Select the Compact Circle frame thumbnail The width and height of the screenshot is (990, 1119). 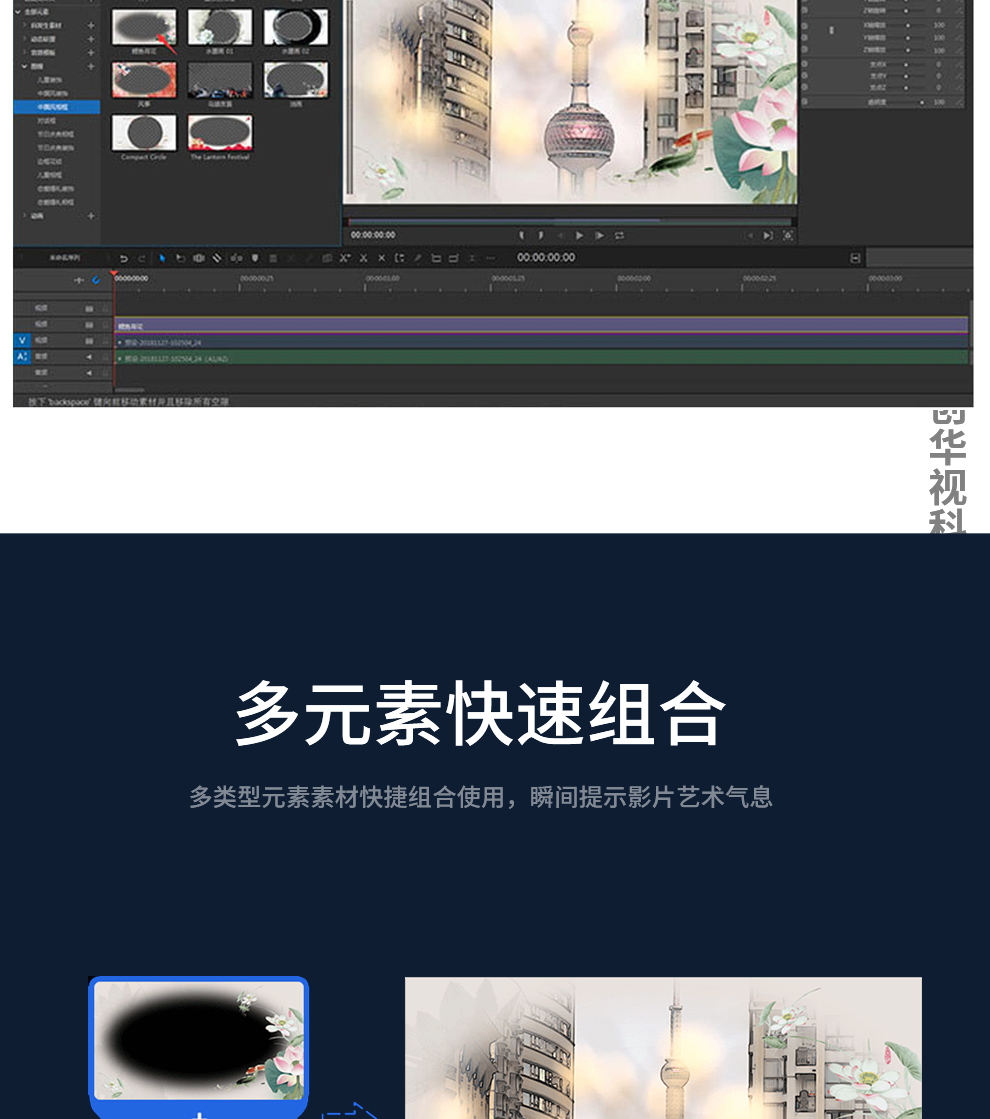coord(144,132)
